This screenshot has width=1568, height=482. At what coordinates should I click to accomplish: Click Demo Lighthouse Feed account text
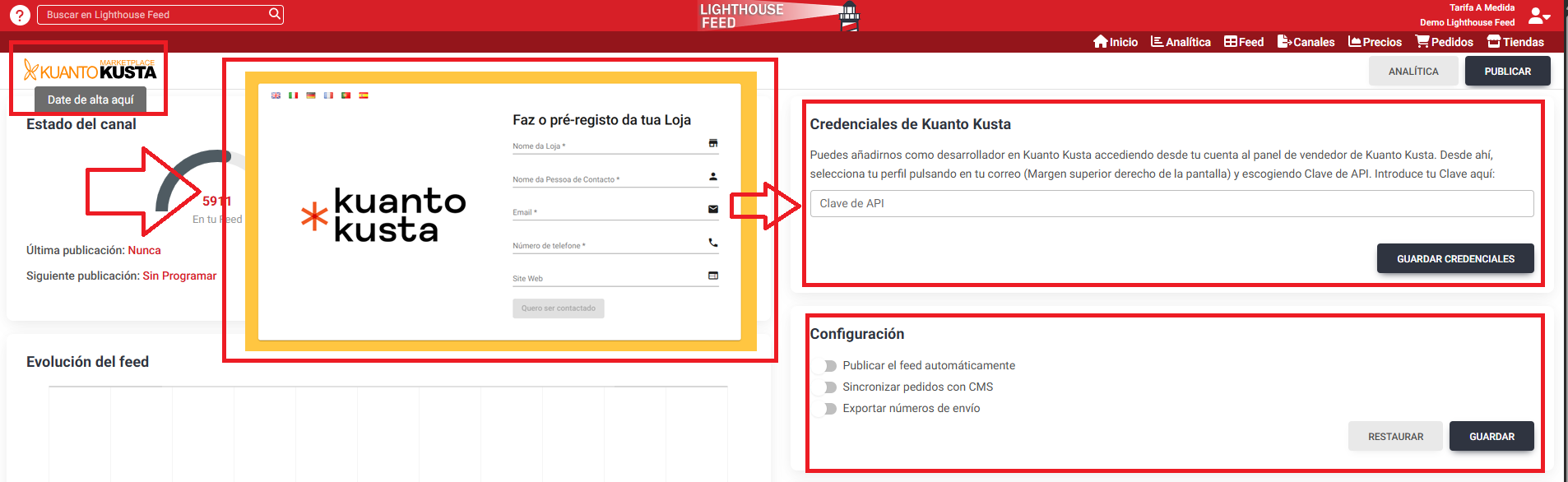coord(1467,22)
